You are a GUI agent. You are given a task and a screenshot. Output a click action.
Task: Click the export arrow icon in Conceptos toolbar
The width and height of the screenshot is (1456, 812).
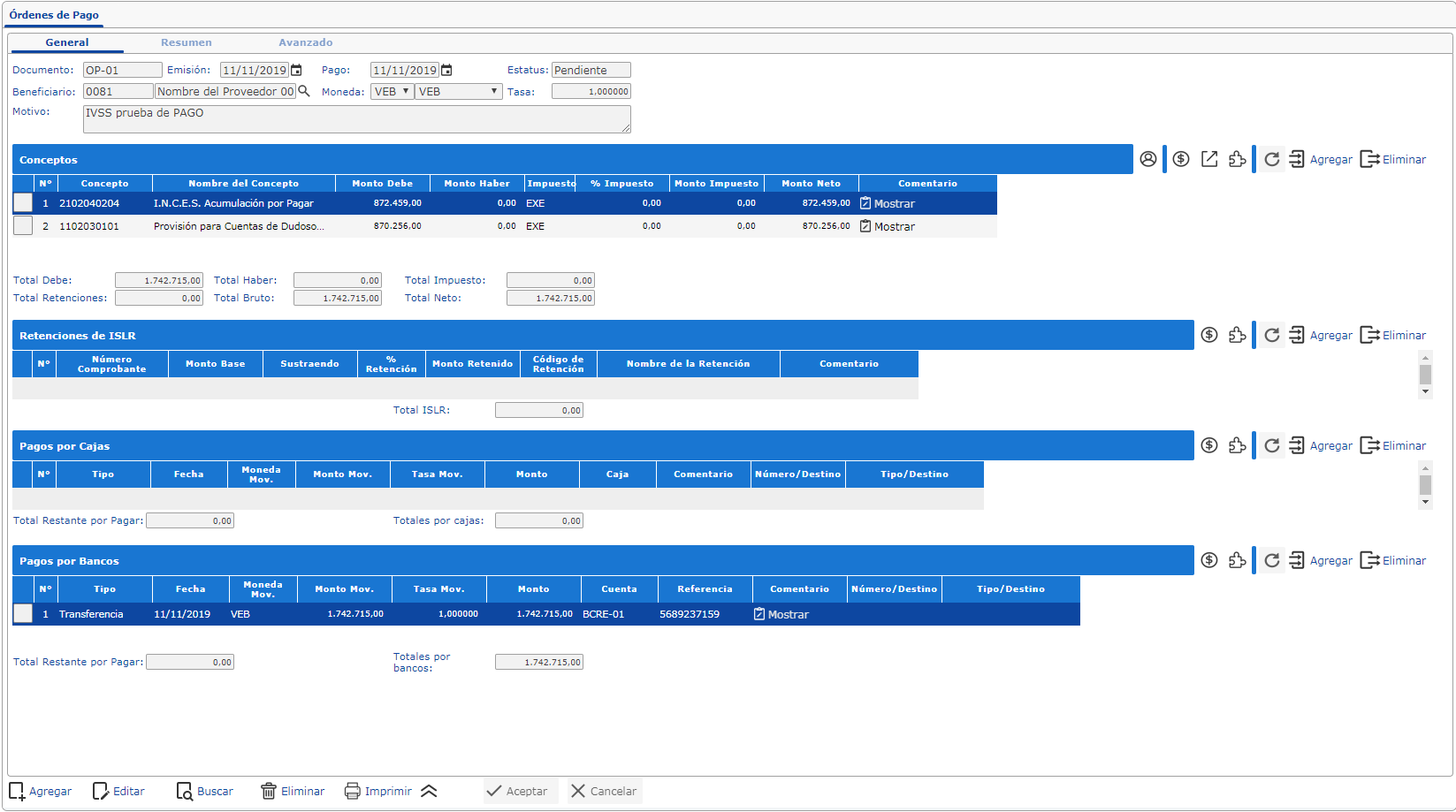click(x=1209, y=159)
